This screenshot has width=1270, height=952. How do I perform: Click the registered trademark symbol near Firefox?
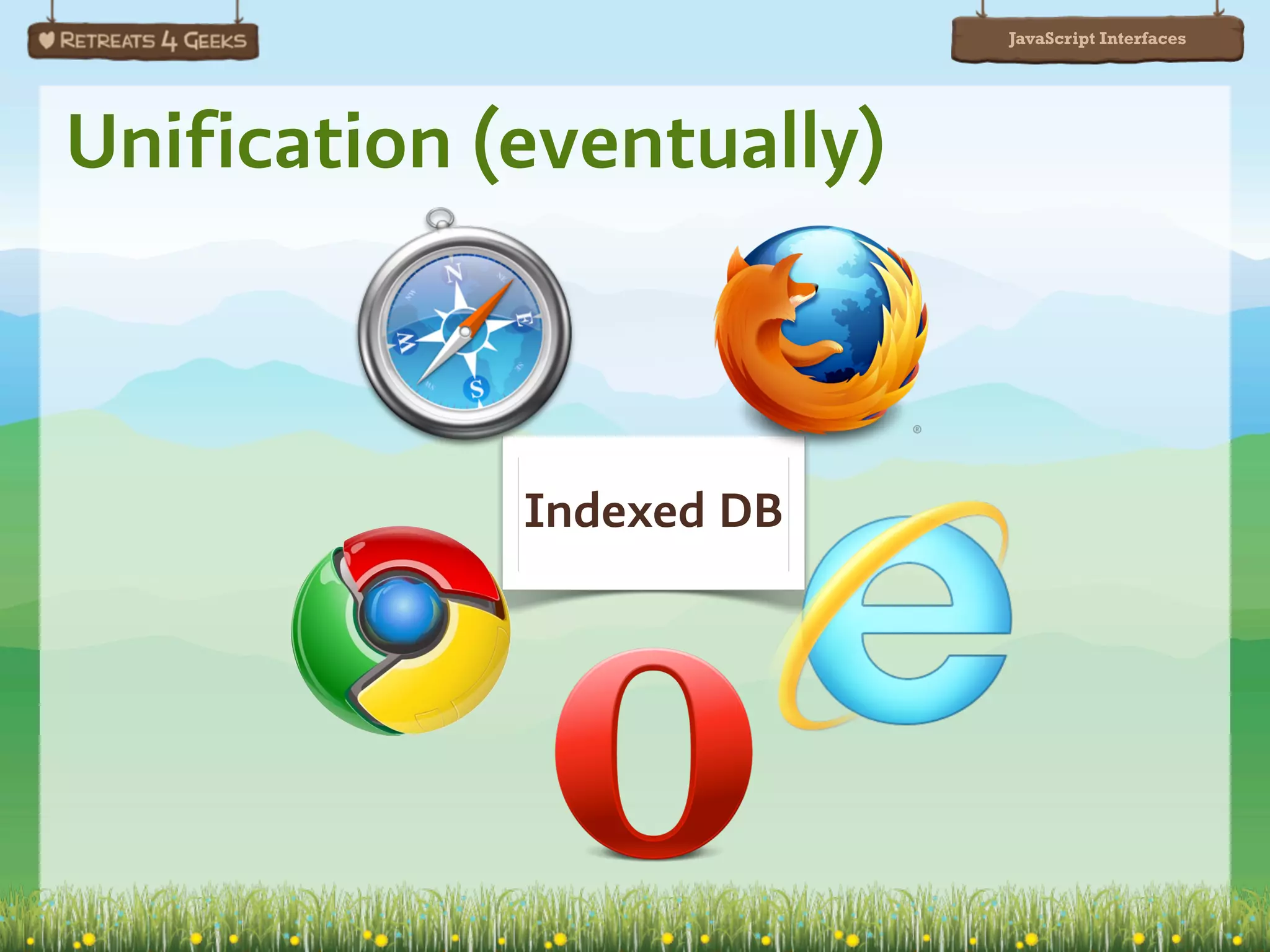coord(917,430)
